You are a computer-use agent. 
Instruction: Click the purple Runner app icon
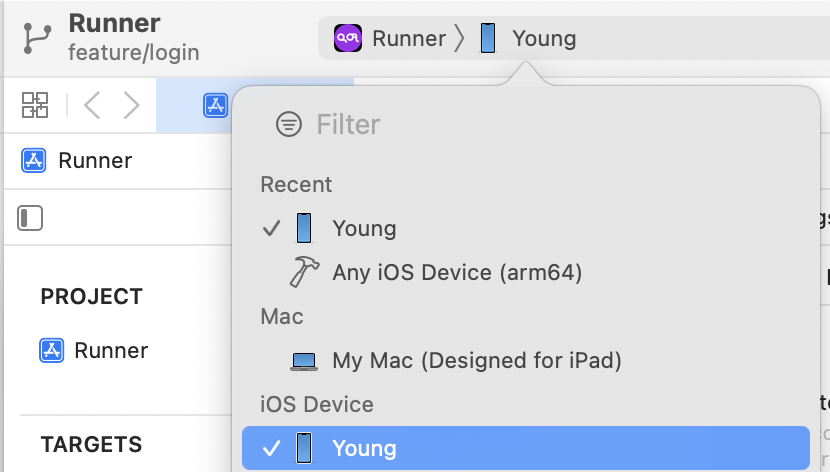point(348,38)
